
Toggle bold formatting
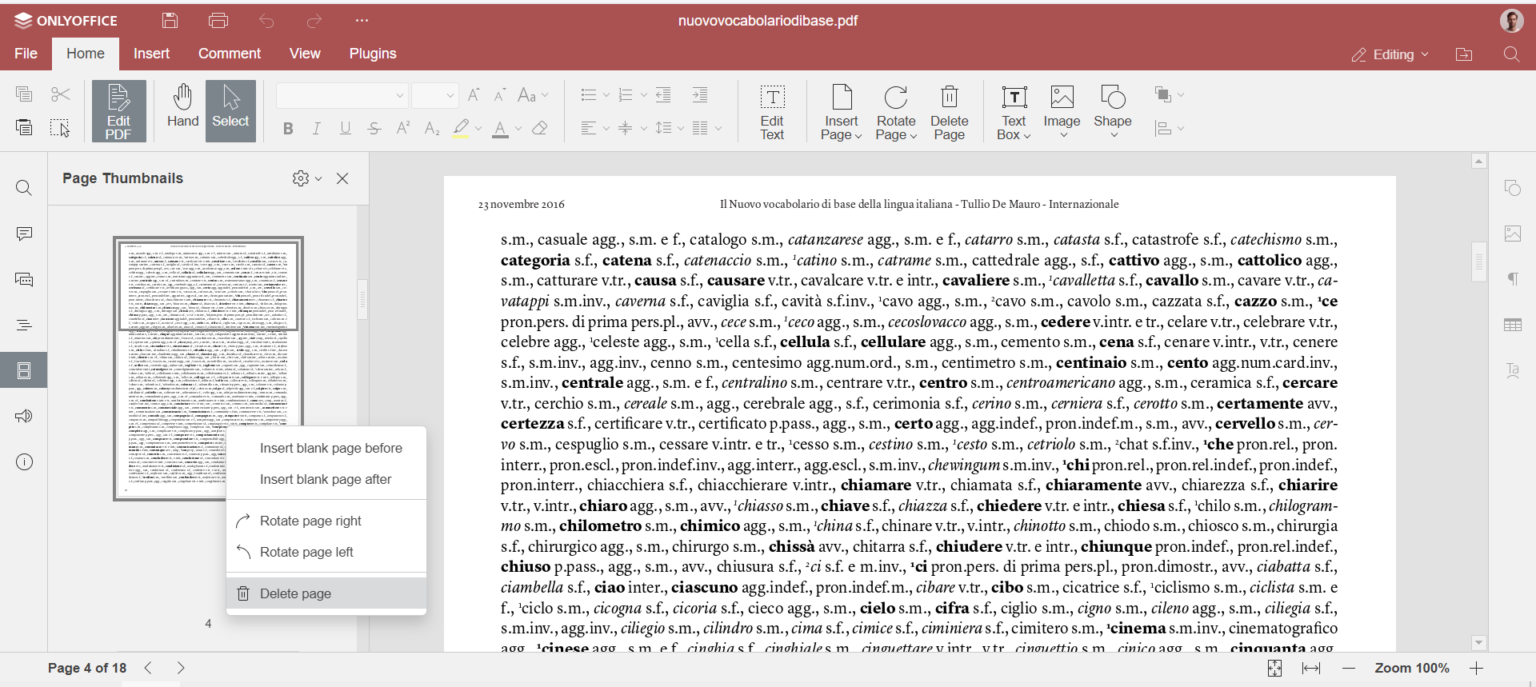[x=288, y=128]
